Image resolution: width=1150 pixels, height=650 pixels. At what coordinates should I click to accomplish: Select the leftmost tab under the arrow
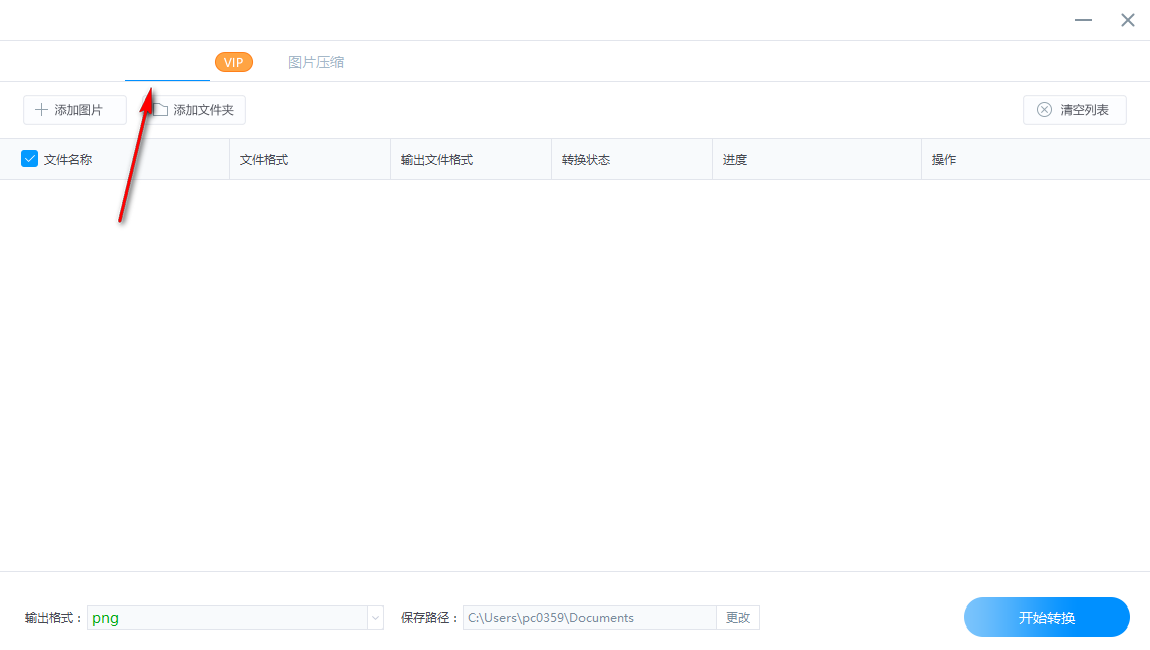point(167,61)
